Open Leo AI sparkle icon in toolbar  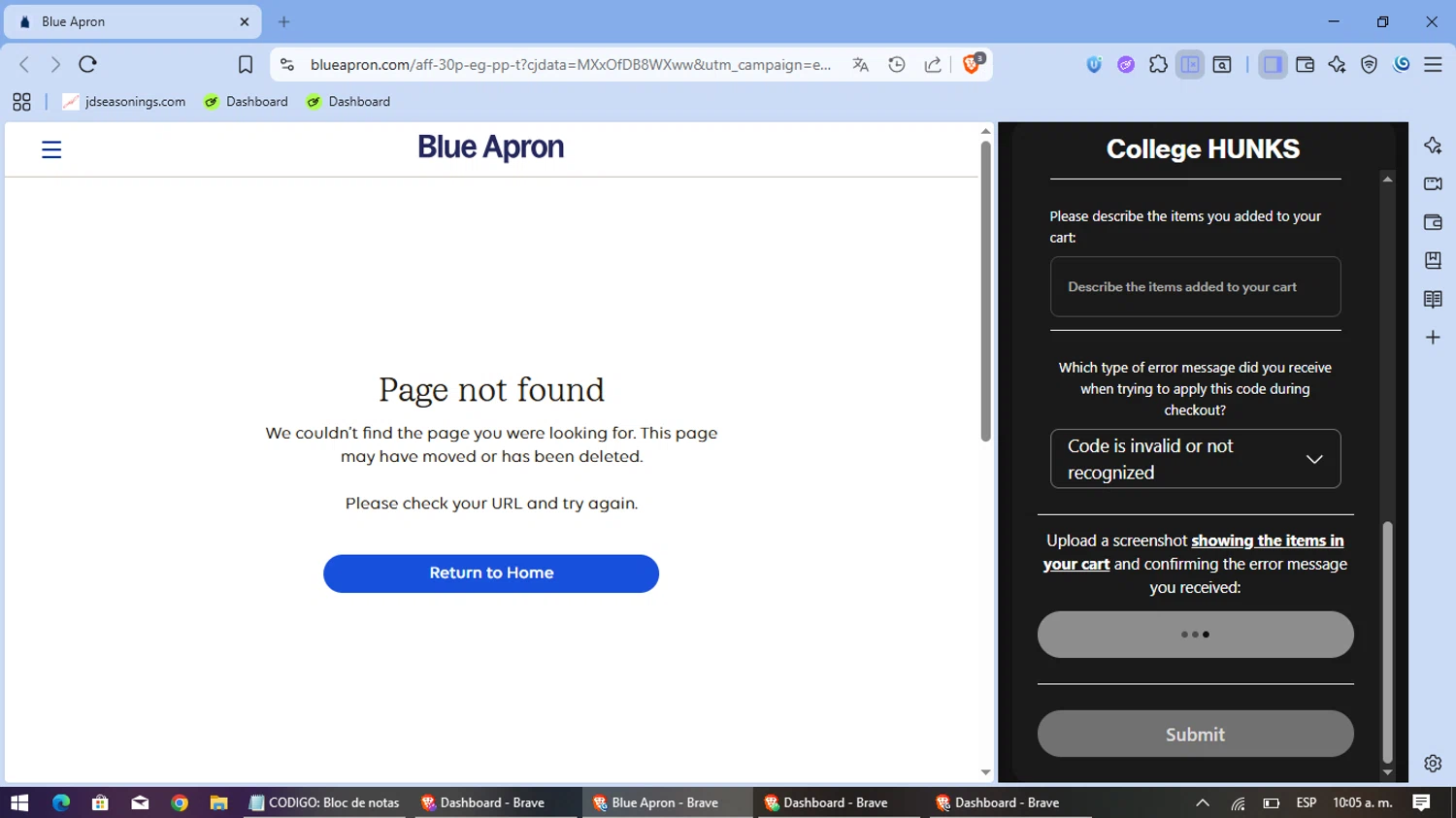click(x=1337, y=64)
